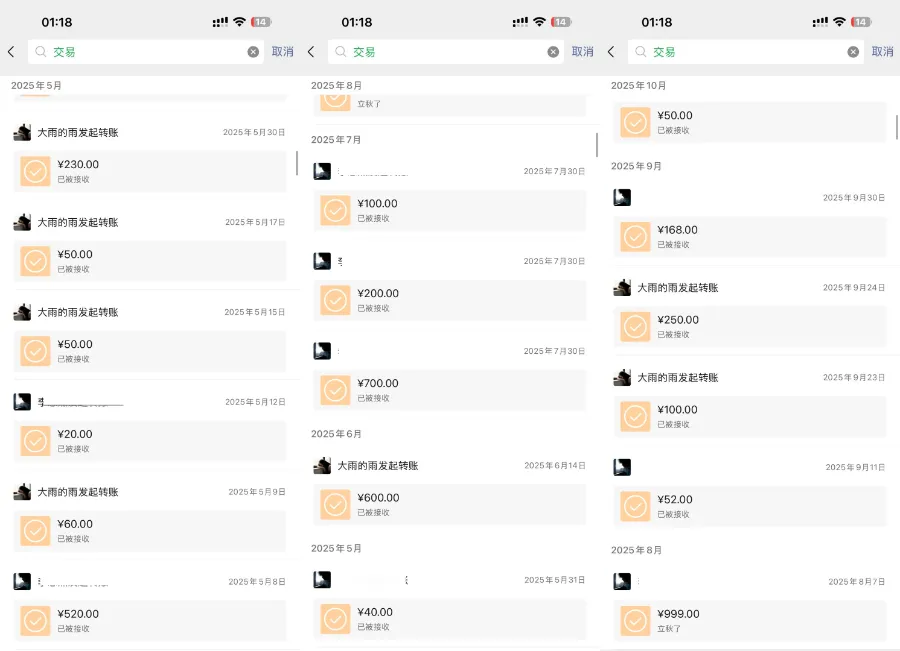Open the ¥168.00 transfer record

pos(750,236)
